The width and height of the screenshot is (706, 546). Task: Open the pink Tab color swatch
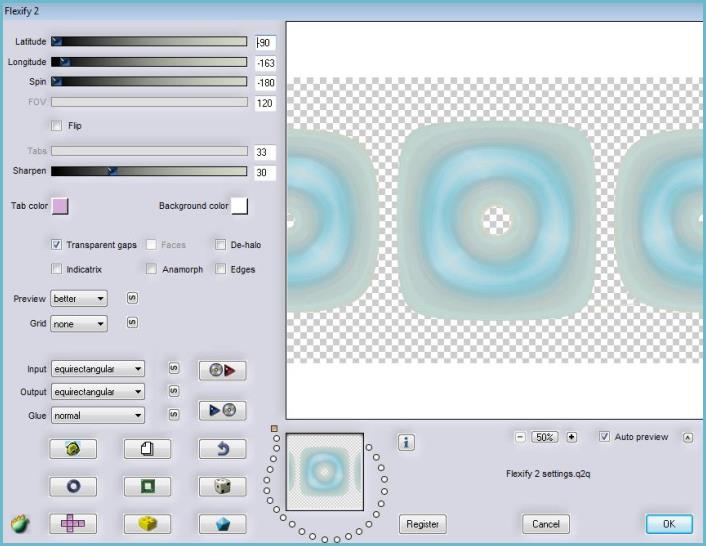click(x=59, y=206)
